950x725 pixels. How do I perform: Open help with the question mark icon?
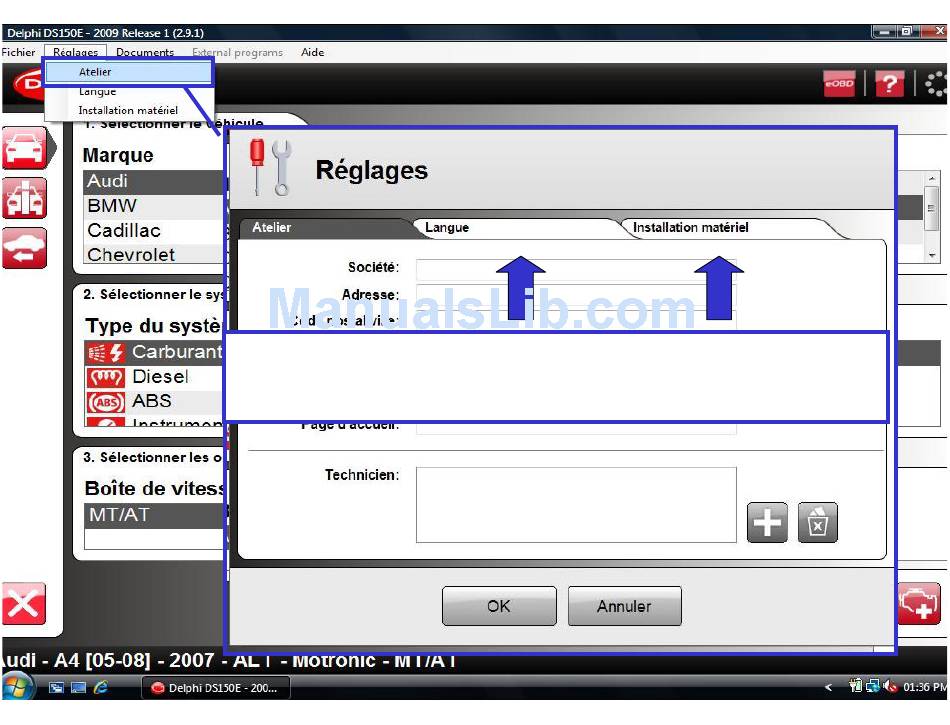[x=889, y=84]
